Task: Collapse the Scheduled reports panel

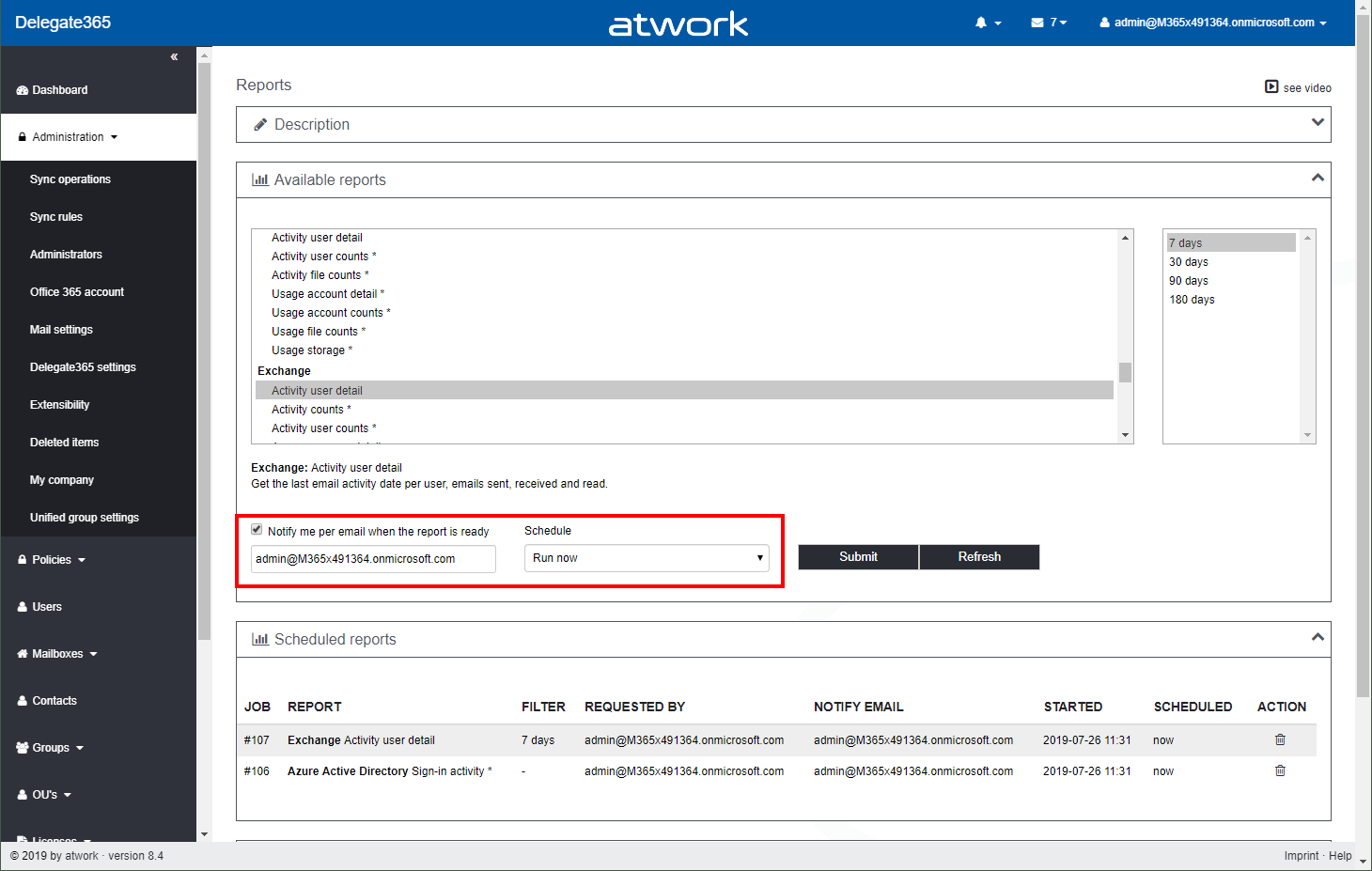Action: (x=1317, y=638)
